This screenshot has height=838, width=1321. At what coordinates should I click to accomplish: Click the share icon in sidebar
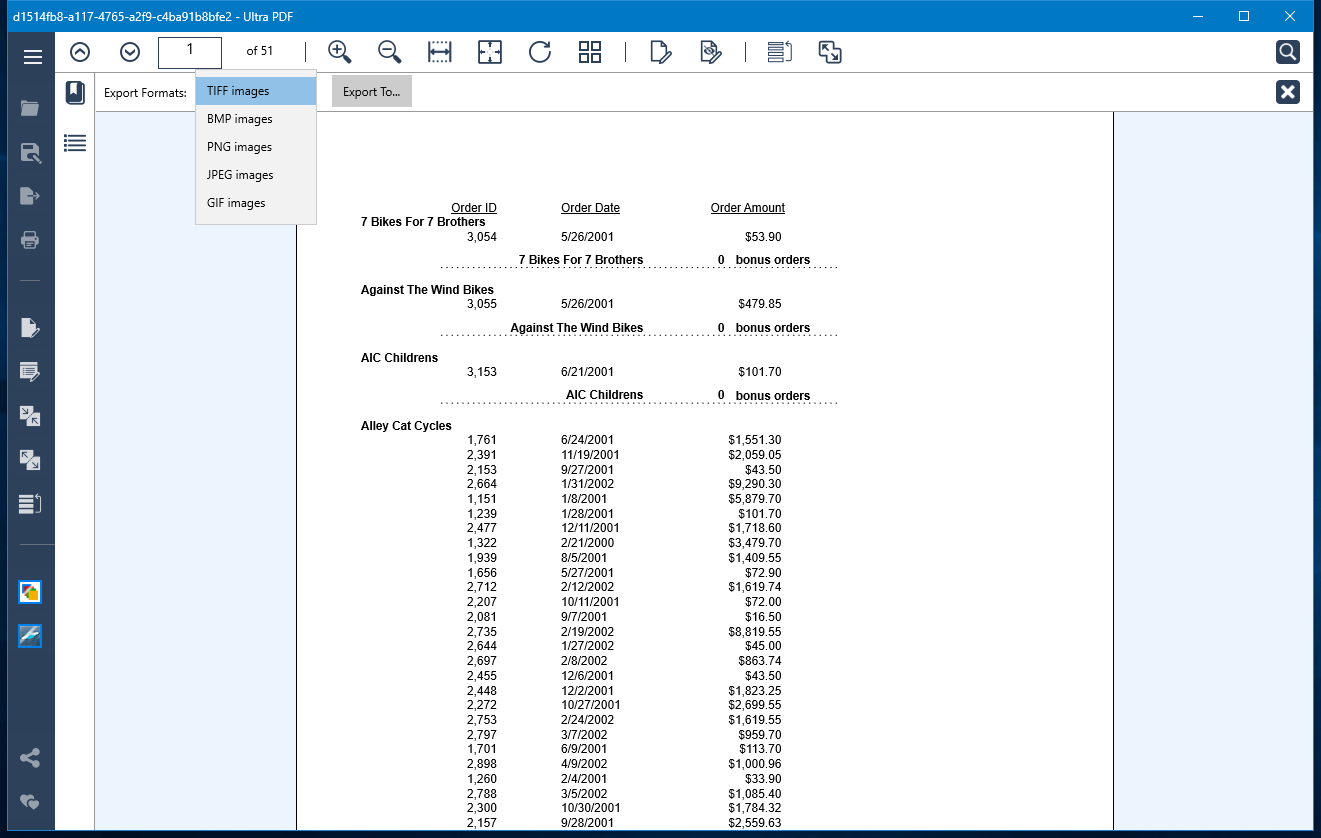tap(30, 758)
